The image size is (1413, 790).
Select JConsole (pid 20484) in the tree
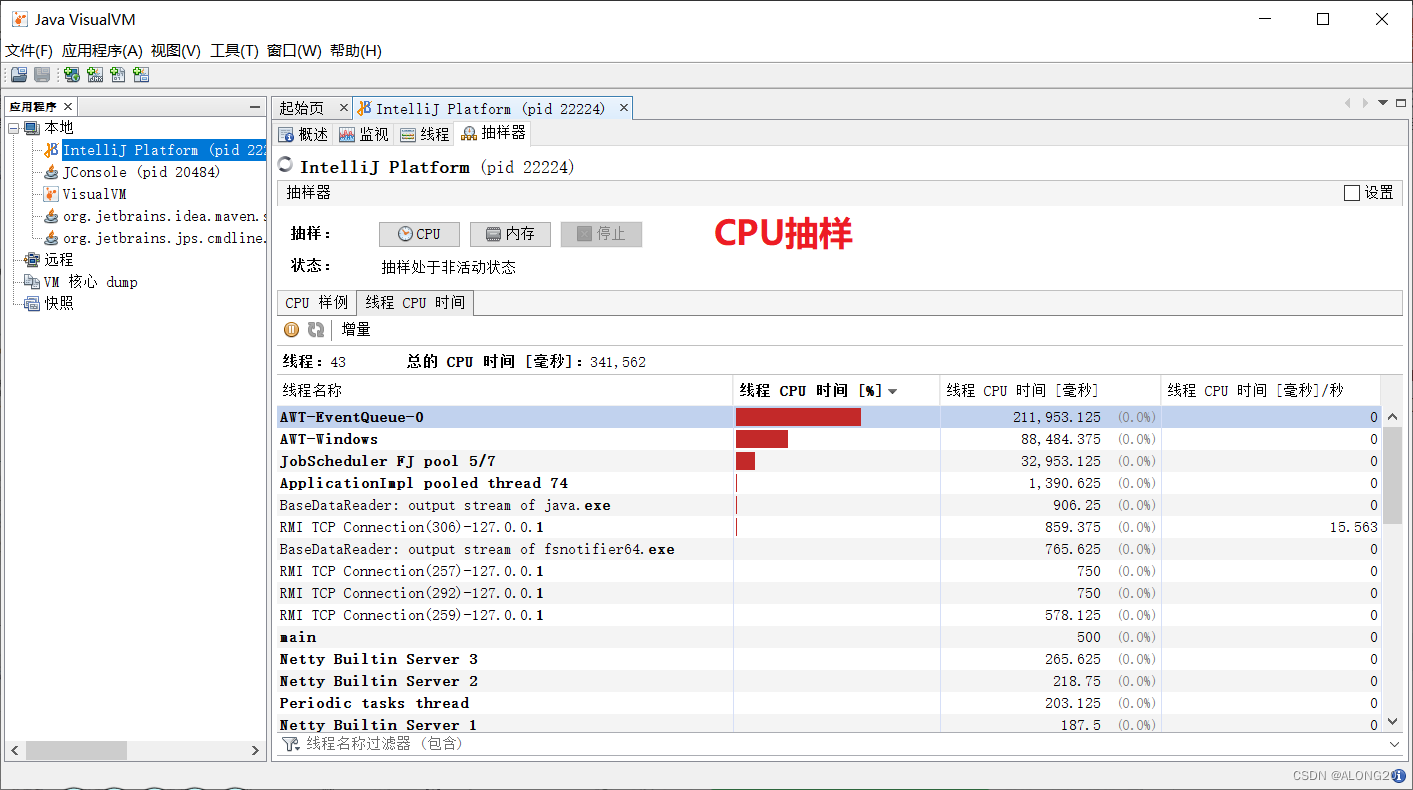[x=141, y=172]
